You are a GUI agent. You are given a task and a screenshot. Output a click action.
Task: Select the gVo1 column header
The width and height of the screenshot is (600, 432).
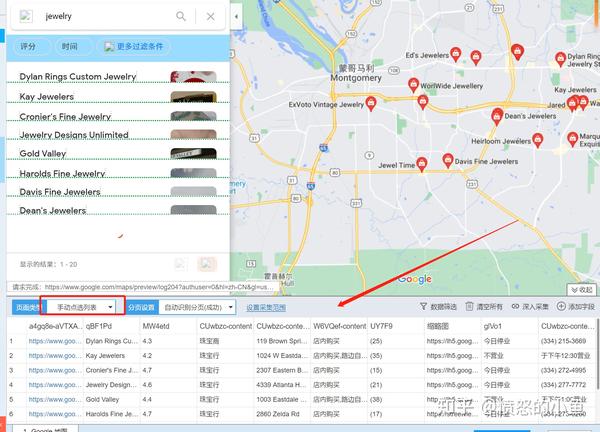tap(510, 326)
